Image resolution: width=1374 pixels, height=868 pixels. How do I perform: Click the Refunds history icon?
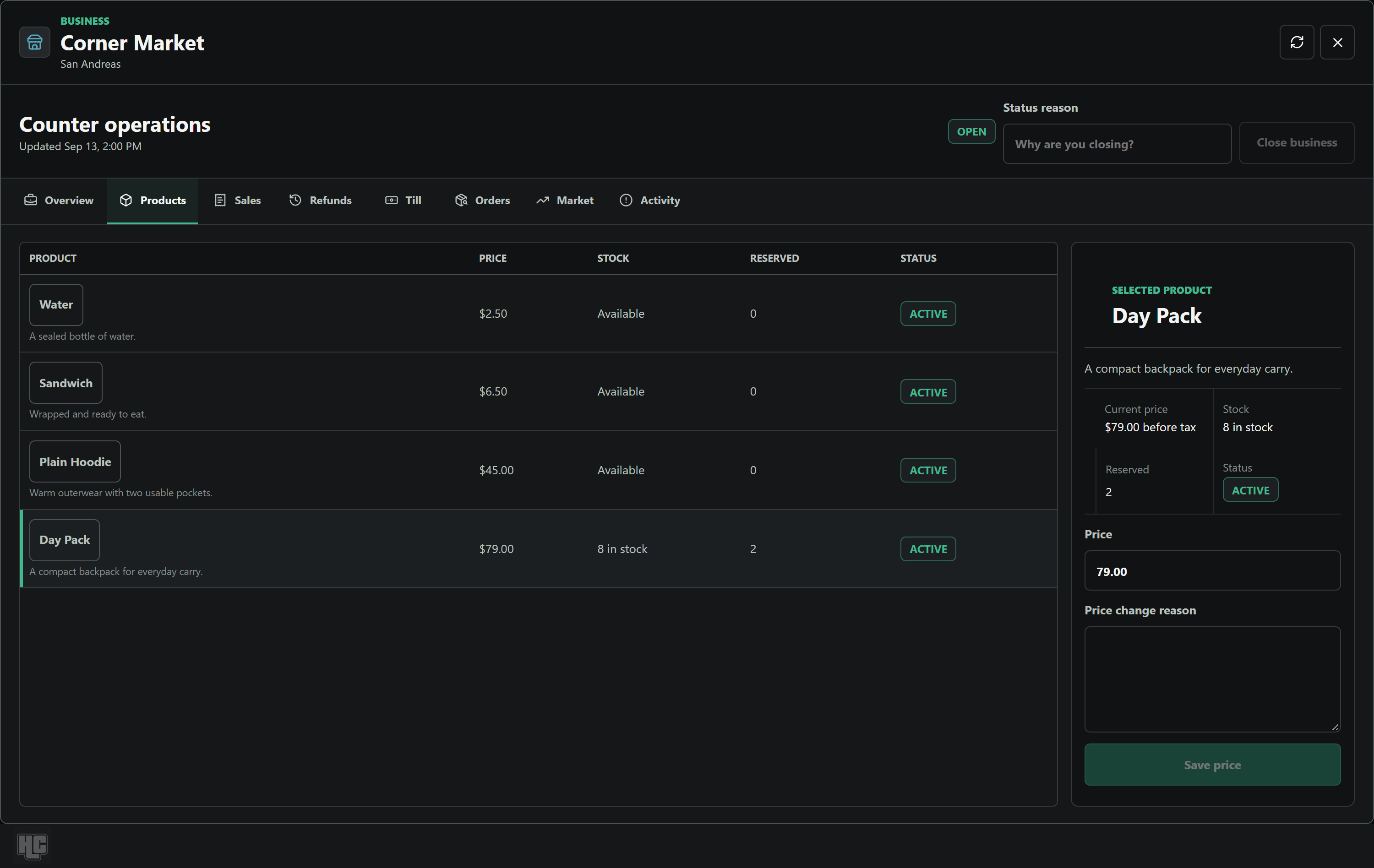[x=295, y=200]
